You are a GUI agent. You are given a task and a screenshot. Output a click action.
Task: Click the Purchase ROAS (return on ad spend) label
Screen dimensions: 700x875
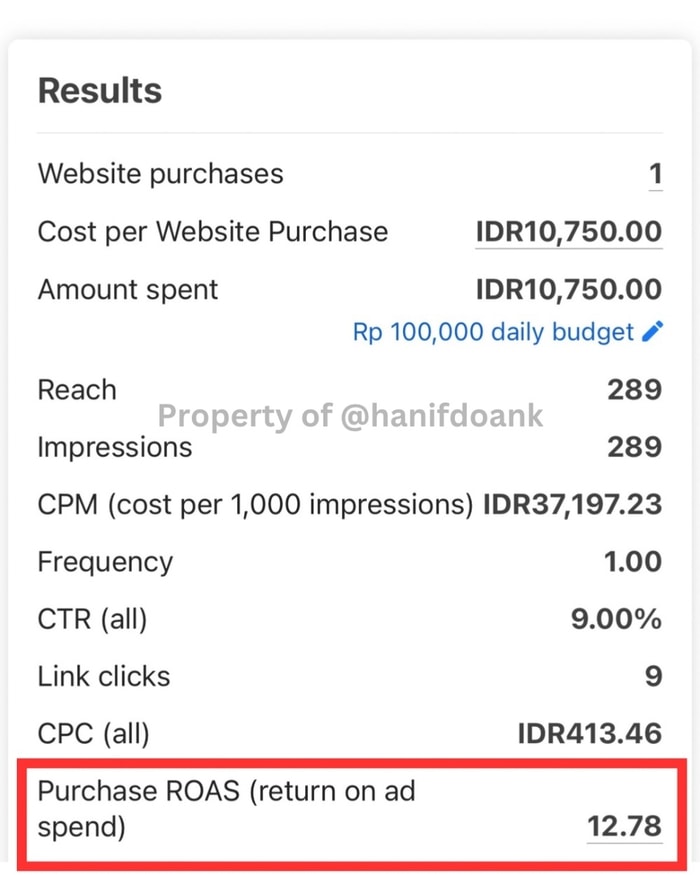227,809
